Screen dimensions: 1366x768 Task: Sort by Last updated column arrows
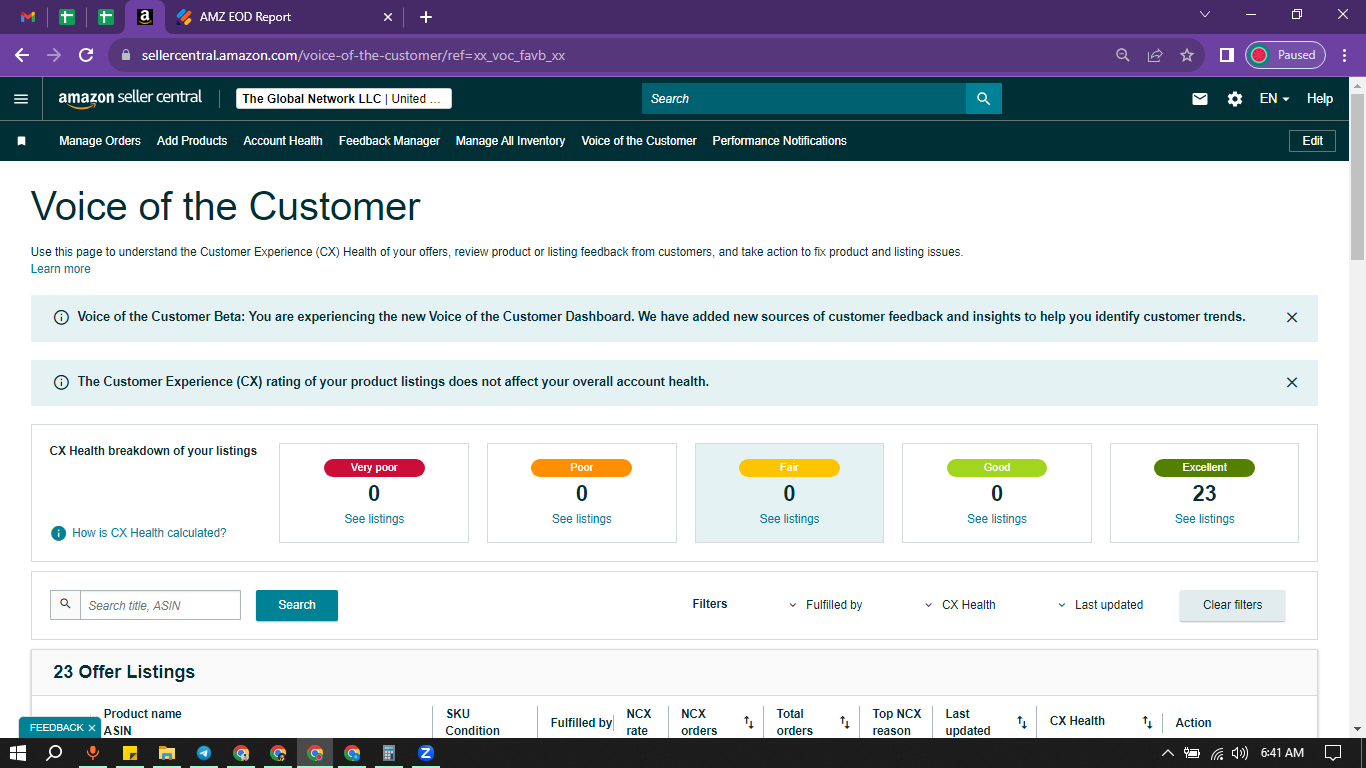click(x=1022, y=722)
